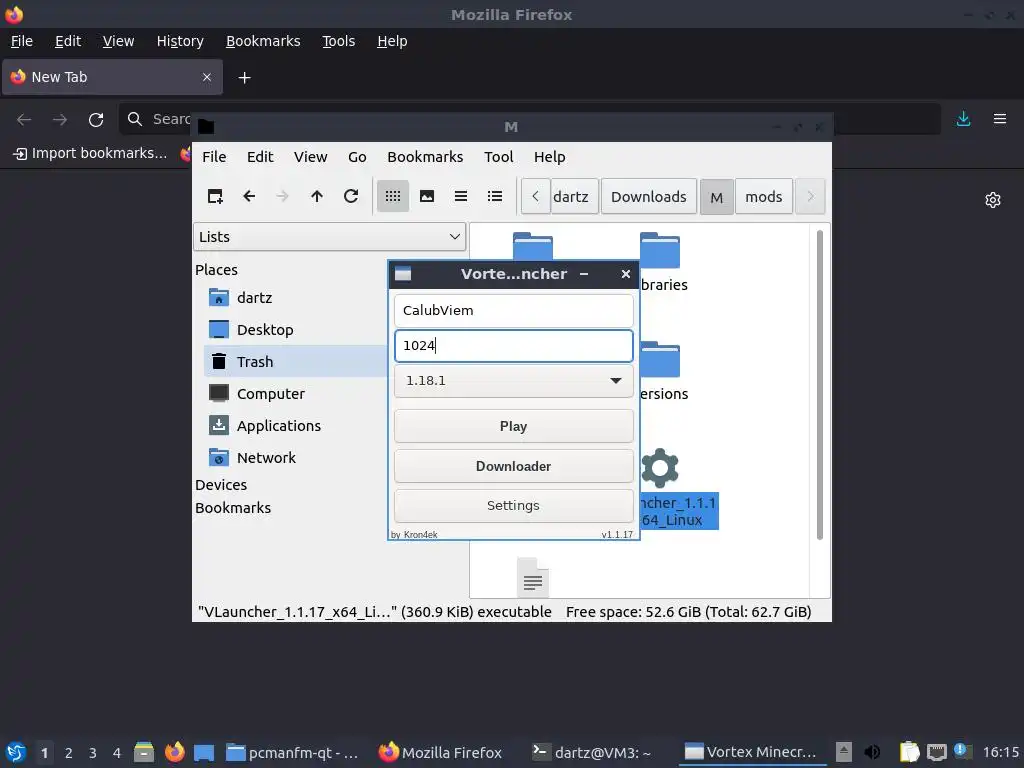Reload the page in Firefox
This screenshot has width=1024, height=768.
[96, 120]
